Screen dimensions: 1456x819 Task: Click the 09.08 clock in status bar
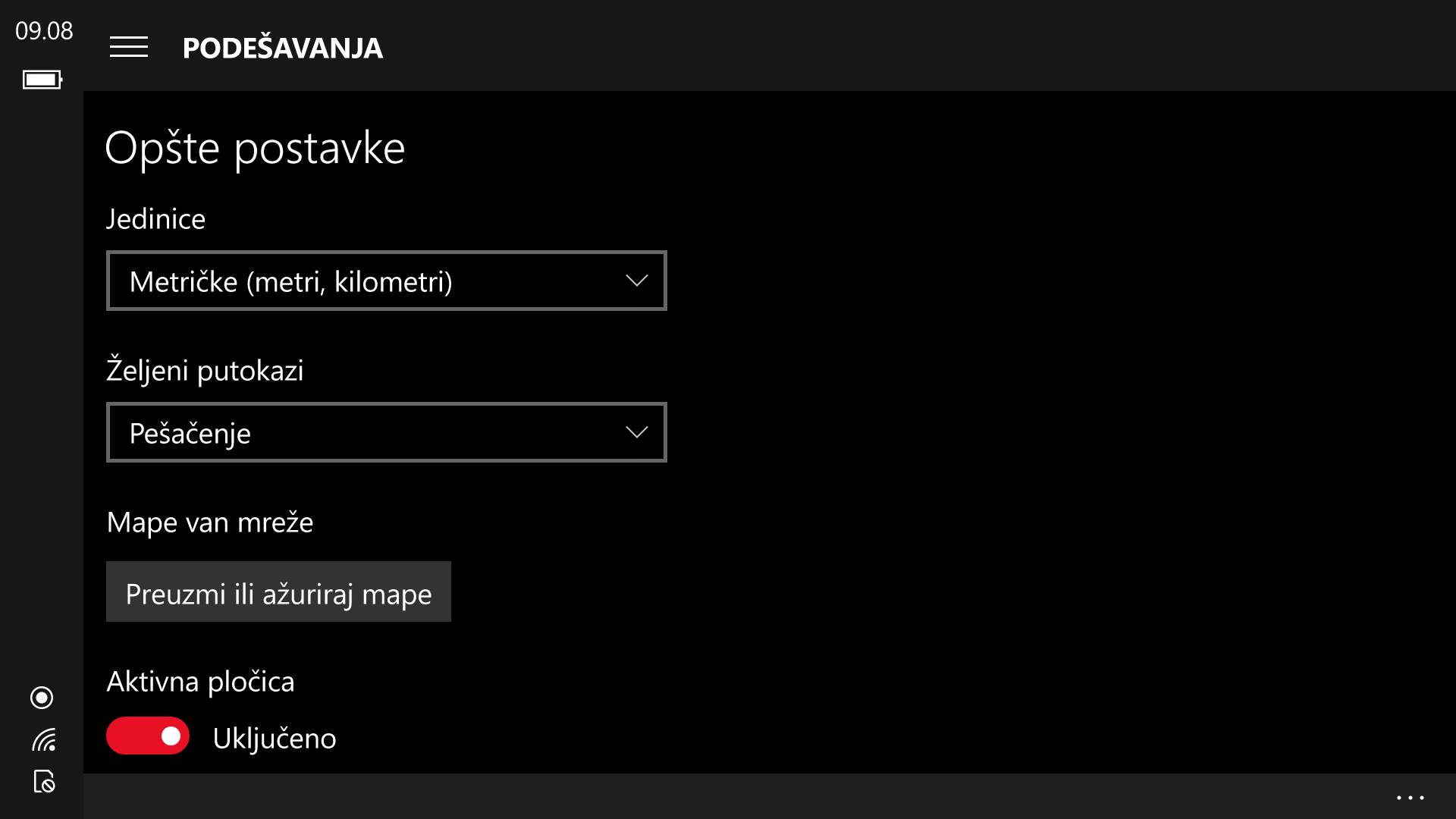tap(44, 31)
